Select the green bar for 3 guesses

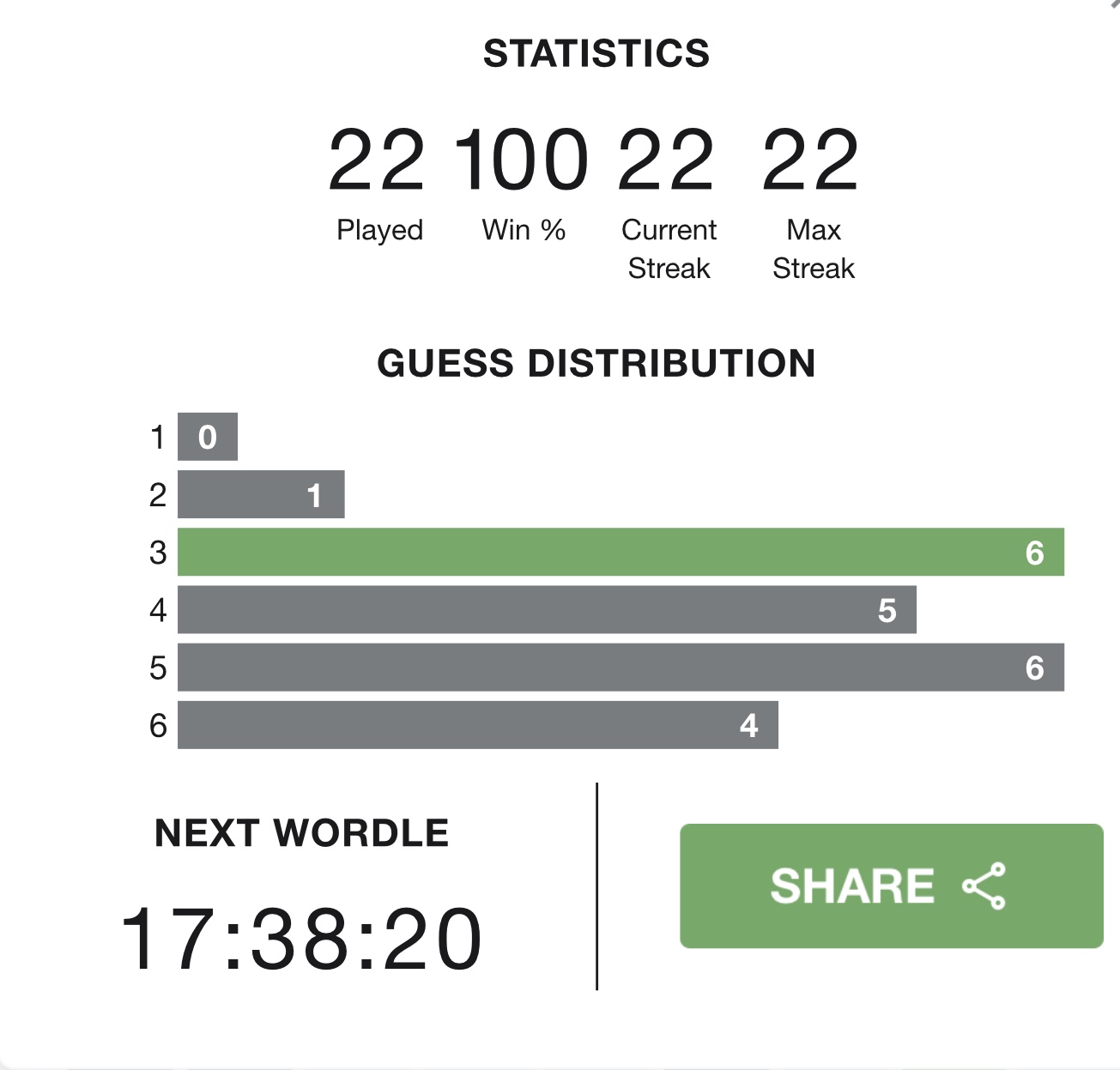(621, 552)
